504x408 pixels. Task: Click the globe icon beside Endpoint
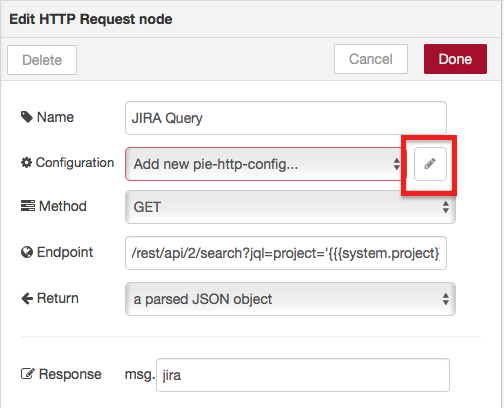coord(27,252)
